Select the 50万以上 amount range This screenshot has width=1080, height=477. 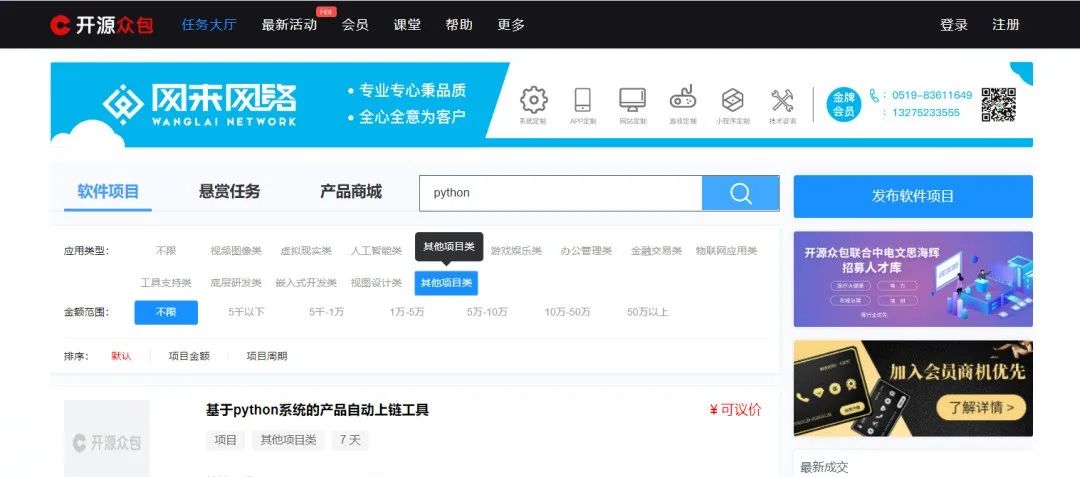647,312
